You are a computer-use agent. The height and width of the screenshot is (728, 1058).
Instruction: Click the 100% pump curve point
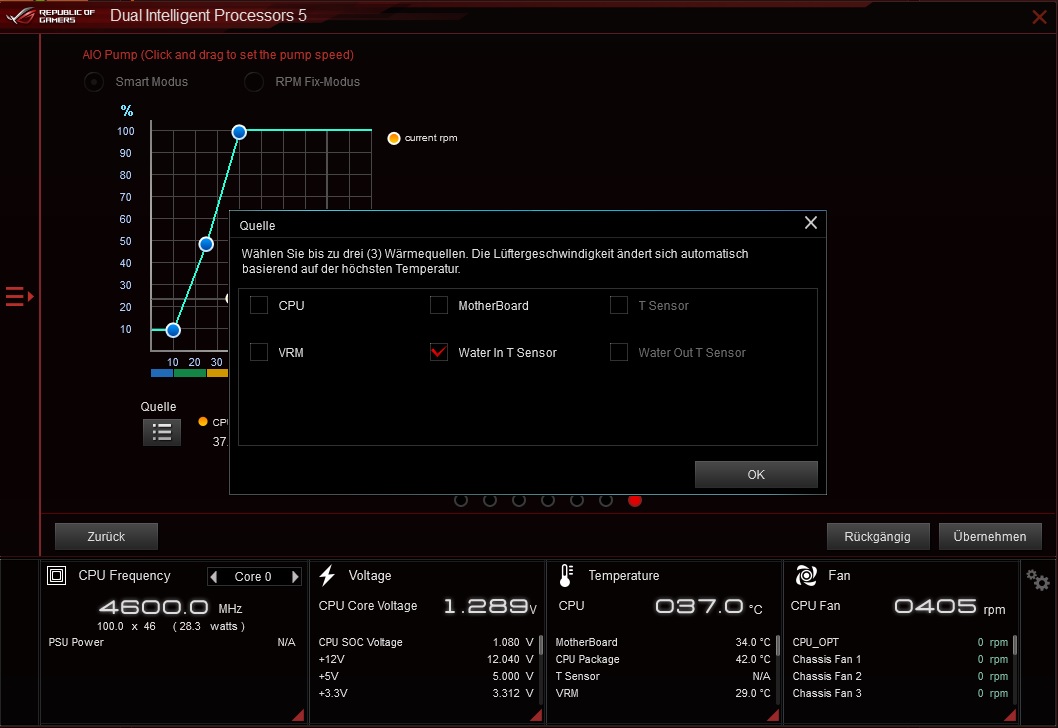pyautogui.click(x=239, y=132)
